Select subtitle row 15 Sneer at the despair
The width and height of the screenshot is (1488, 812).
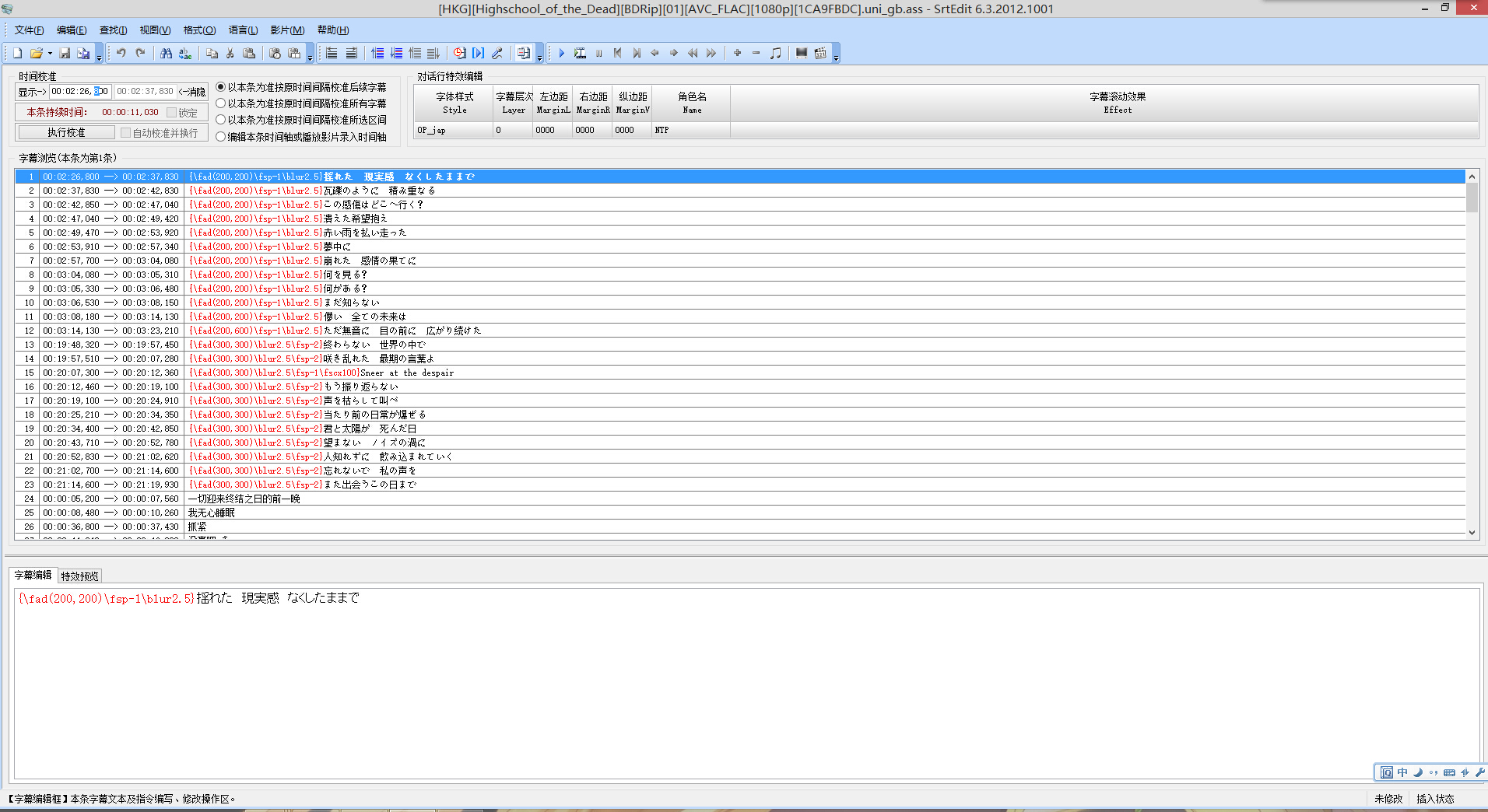[739, 373]
